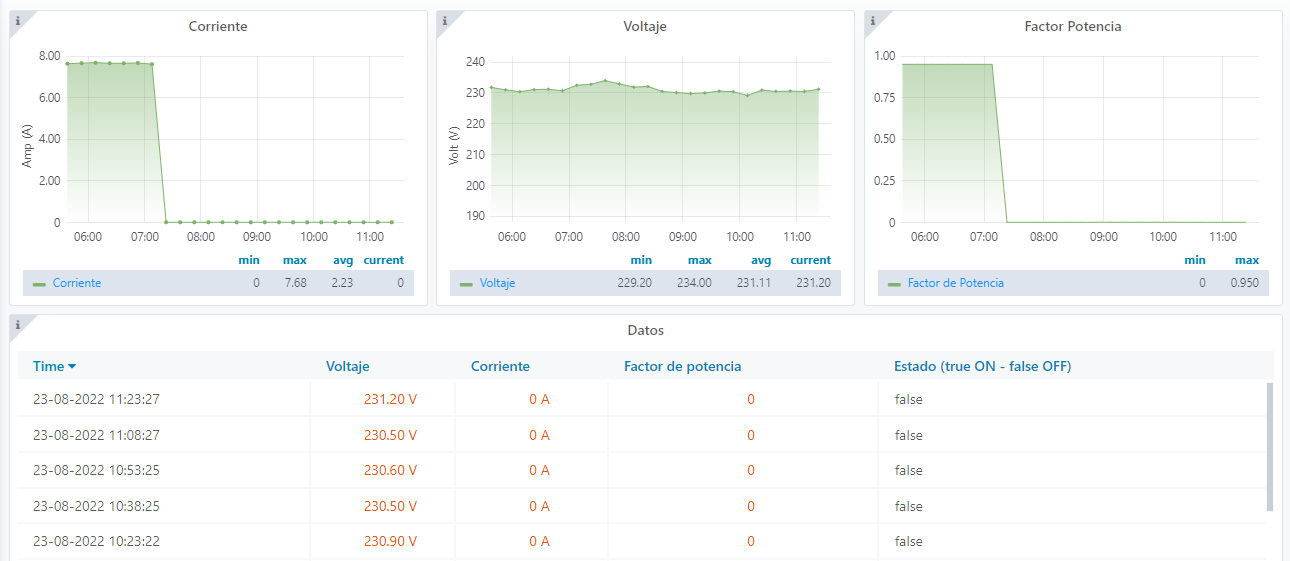
Task: Sort Voltaje legend by max column
Action: tap(699, 260)
